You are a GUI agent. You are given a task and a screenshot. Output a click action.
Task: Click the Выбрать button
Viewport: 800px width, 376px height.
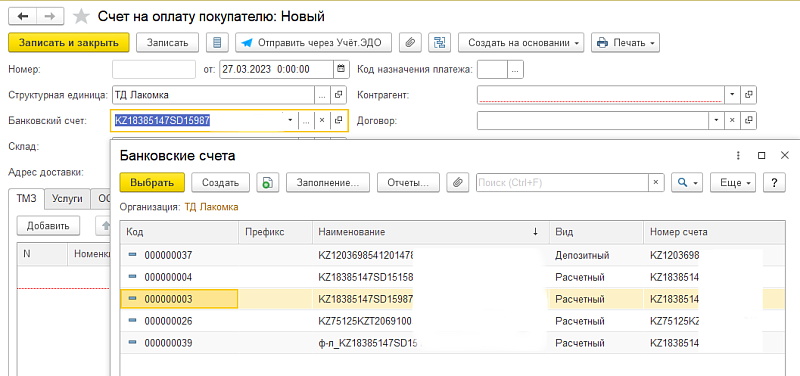152,182
